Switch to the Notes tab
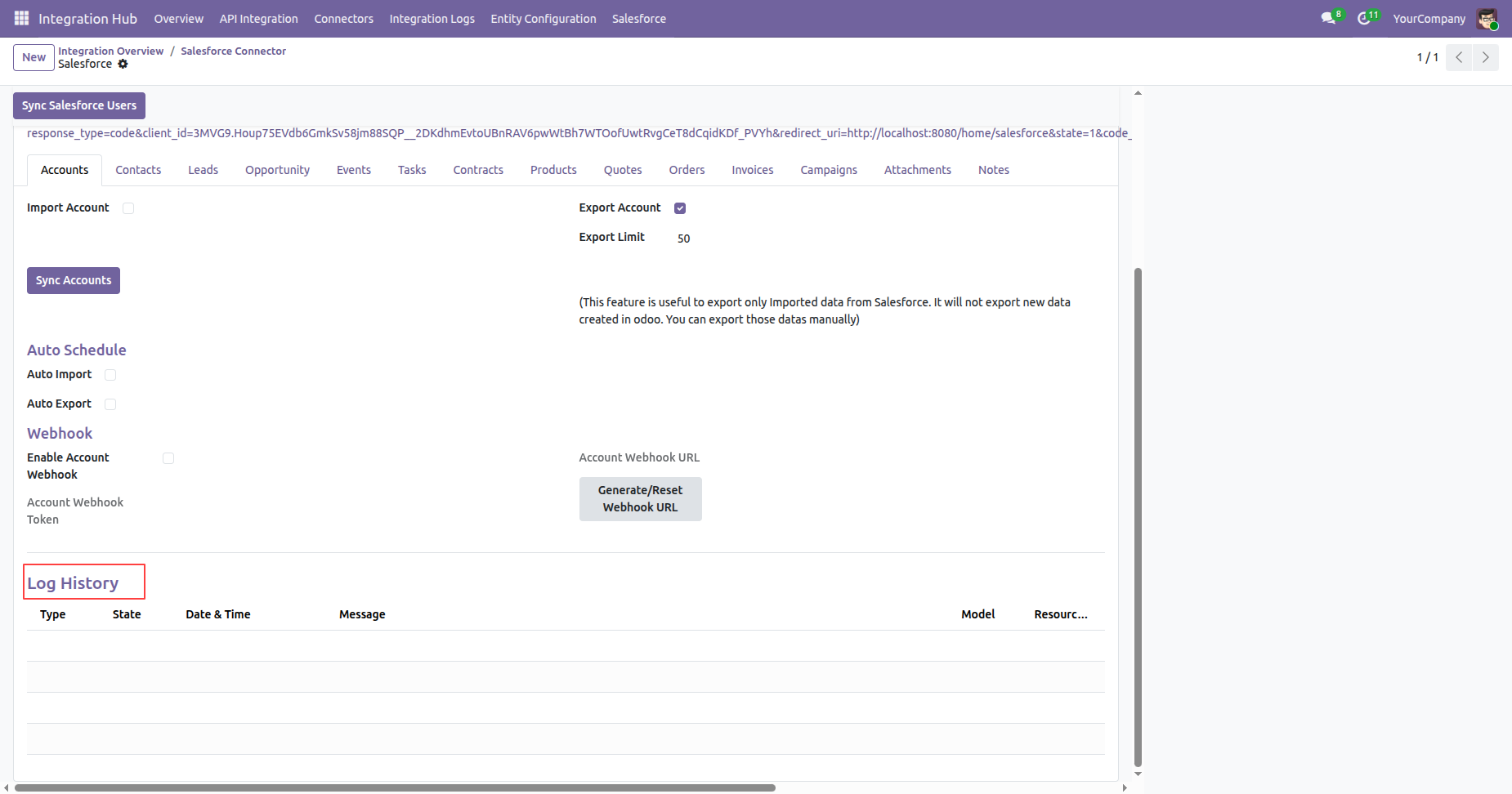 [993, 170]
